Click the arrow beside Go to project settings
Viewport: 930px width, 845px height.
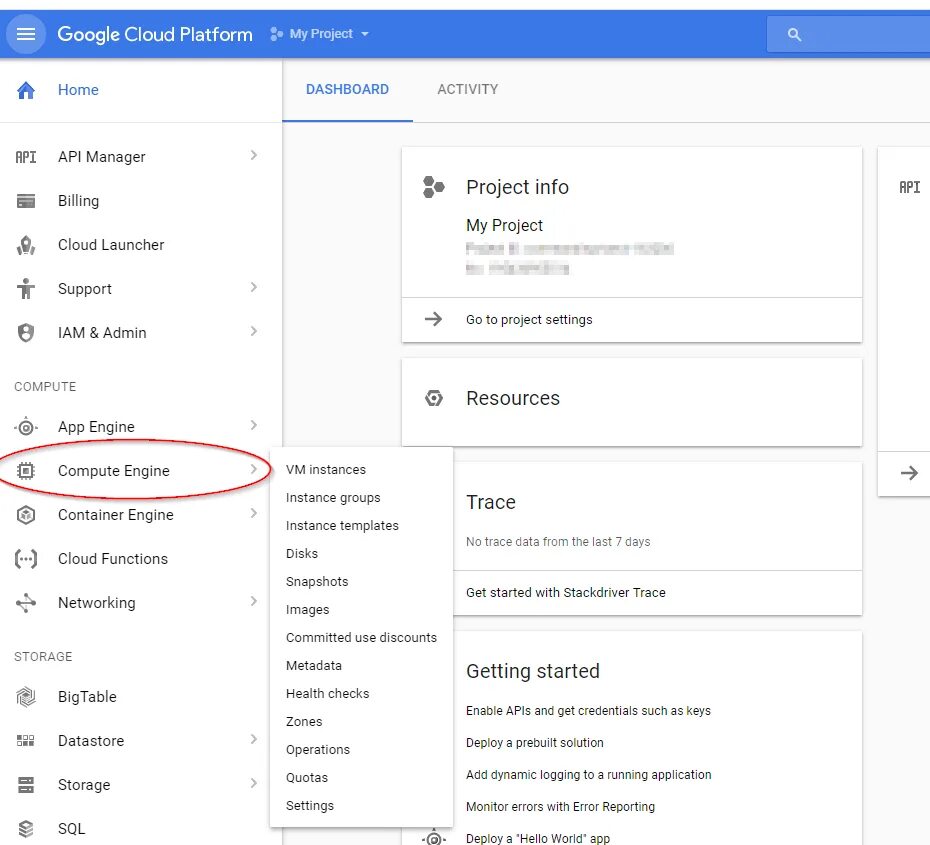pos(434,319)
